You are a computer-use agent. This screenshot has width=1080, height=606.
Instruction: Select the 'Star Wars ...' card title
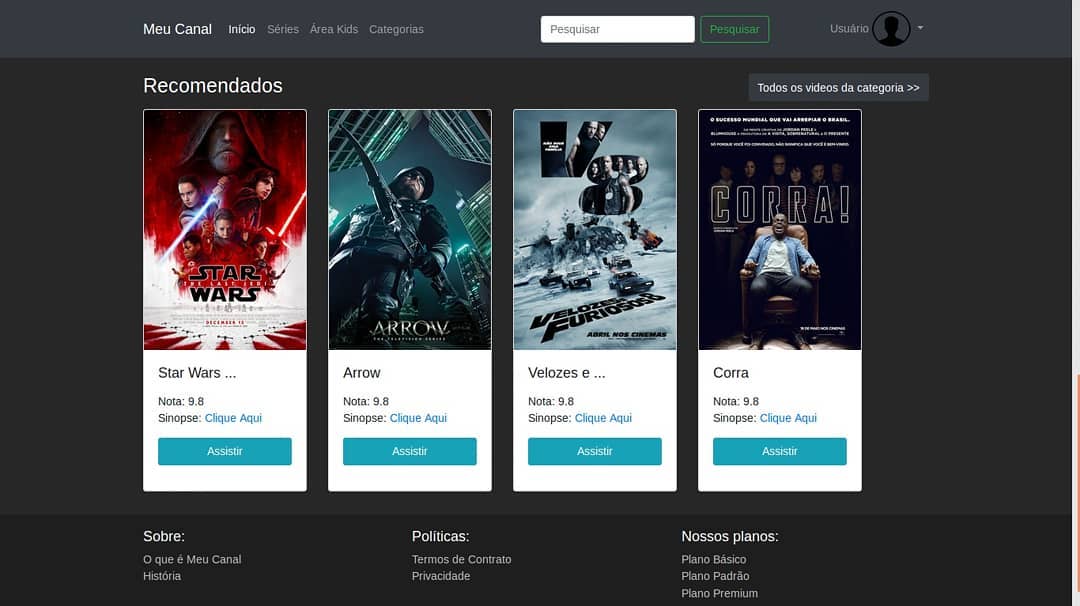pos(197,373)
